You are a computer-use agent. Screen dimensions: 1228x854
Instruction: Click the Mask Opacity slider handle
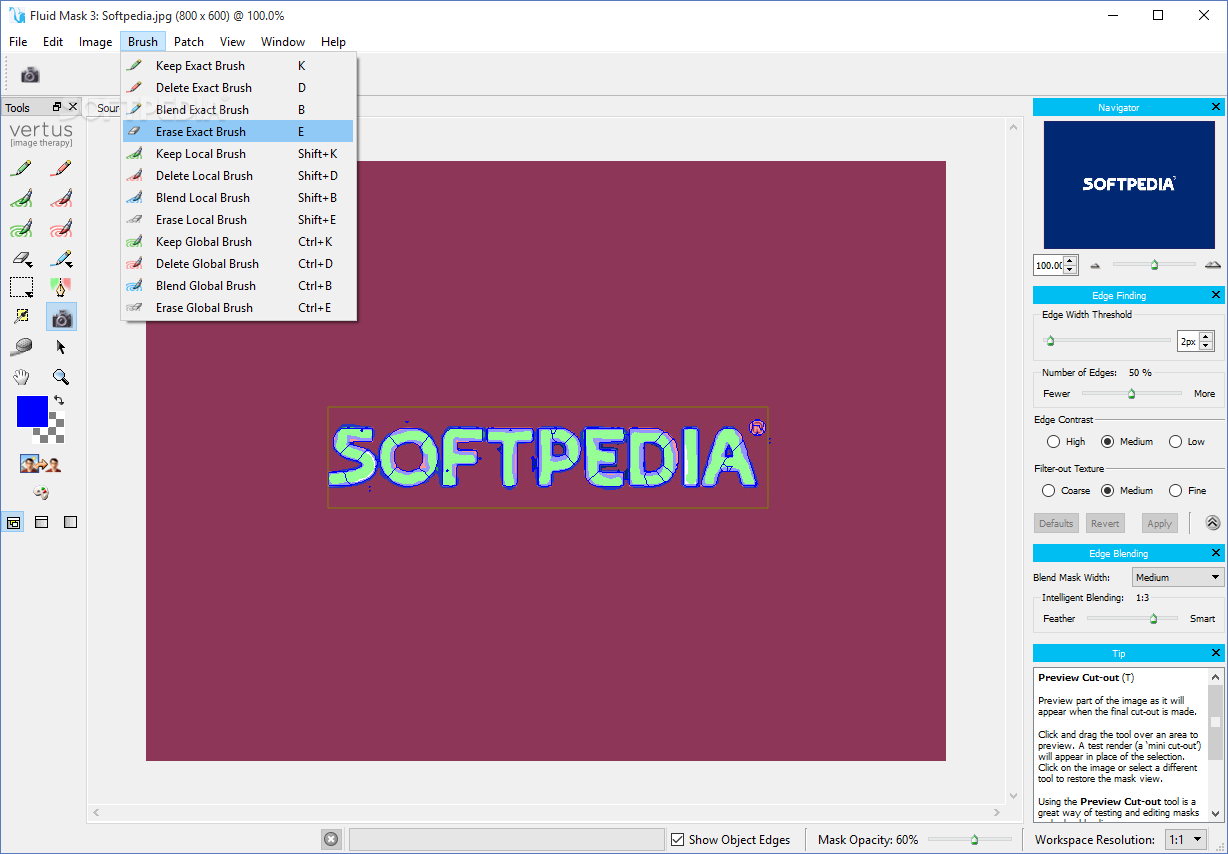[x=975, y=840]
